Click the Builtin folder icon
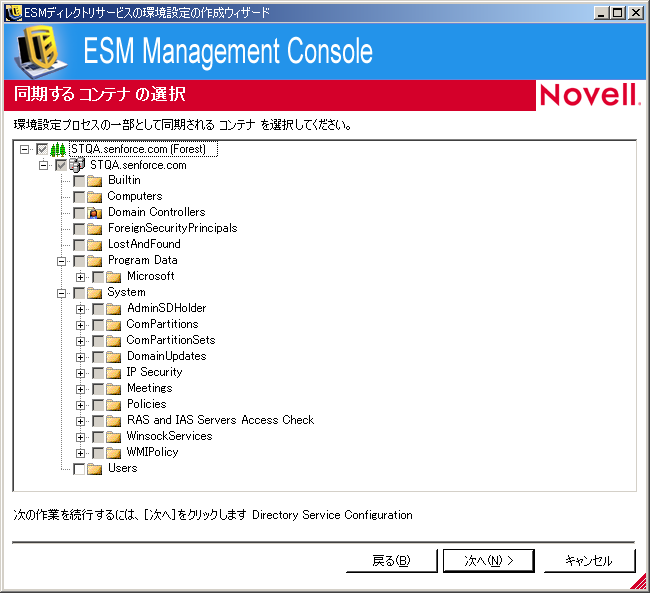Screen dimensions: 650x593 coord(95,181)
